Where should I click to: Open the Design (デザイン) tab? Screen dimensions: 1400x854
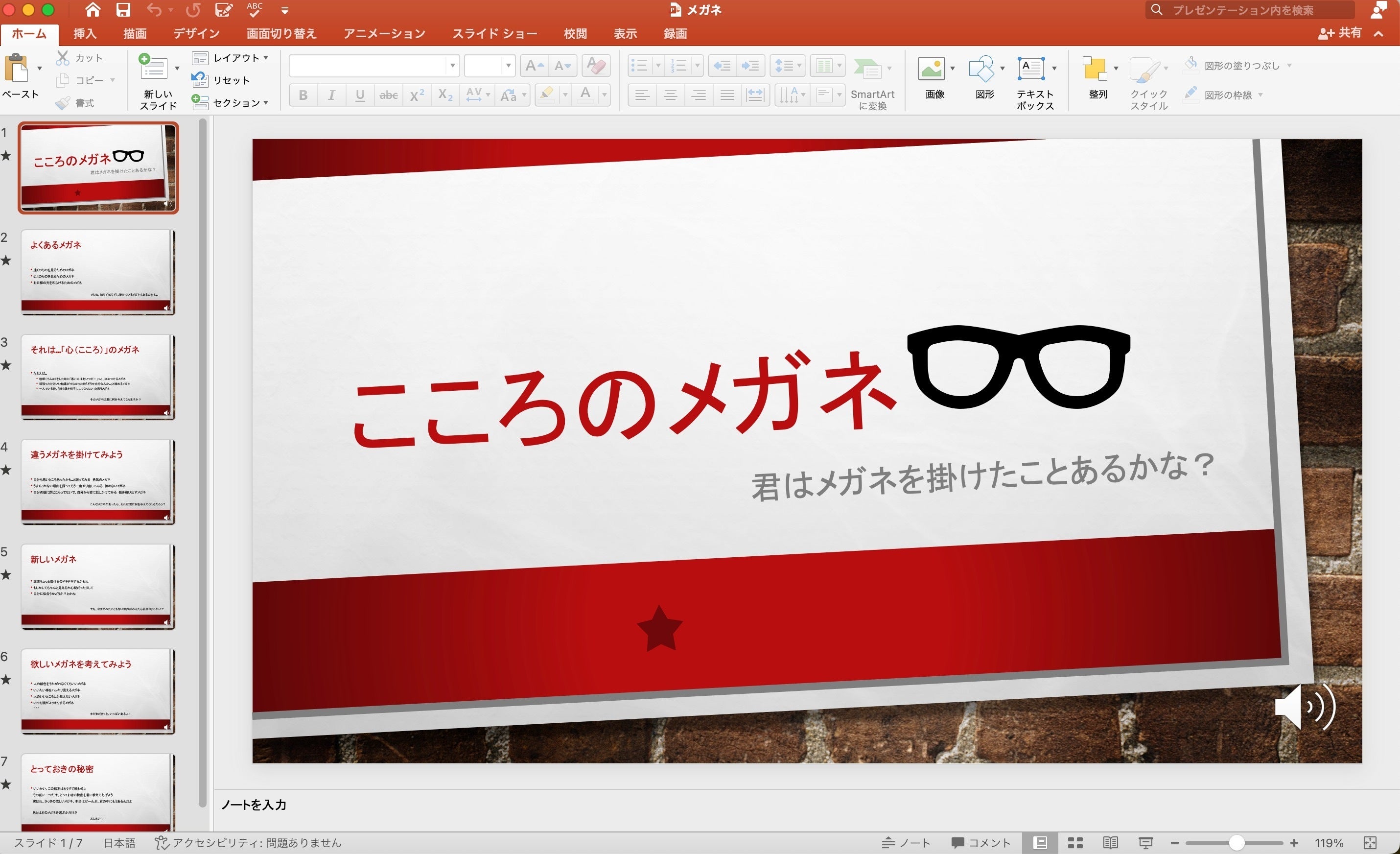[197, 33]
